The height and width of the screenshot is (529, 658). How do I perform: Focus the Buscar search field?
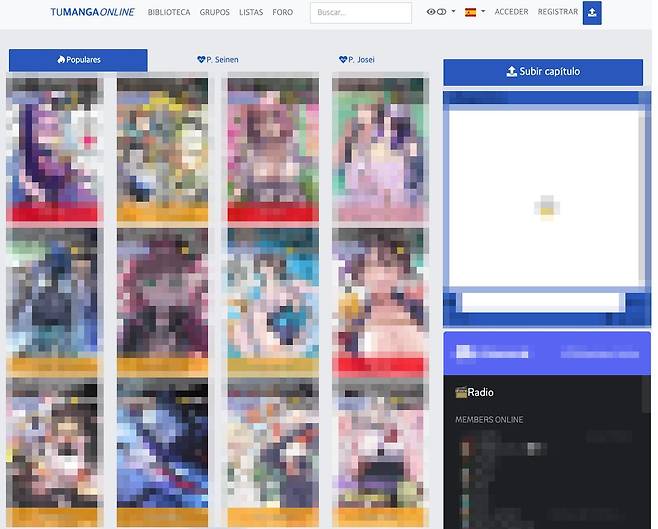[x=360, y=13]
